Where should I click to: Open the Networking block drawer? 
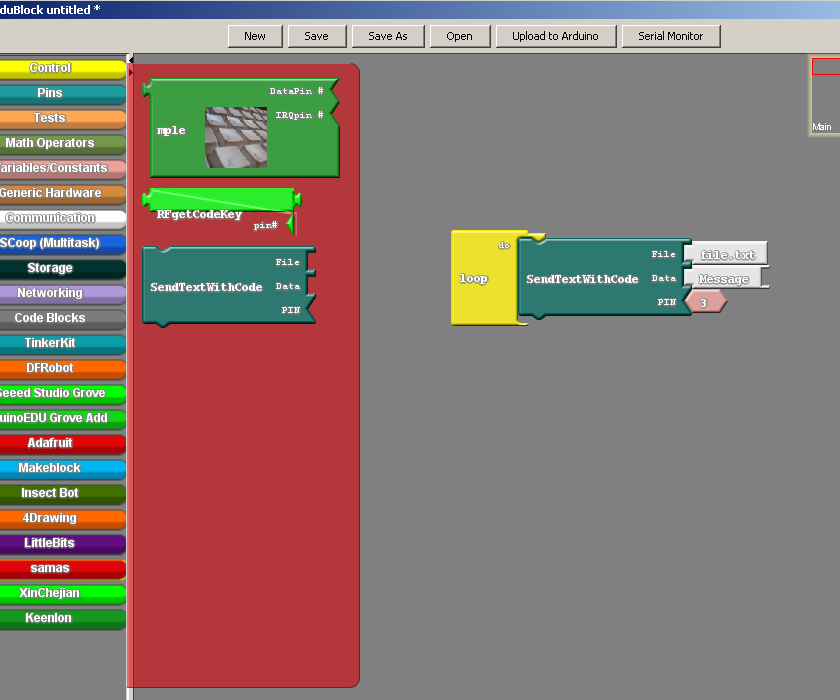coord(62,293)
